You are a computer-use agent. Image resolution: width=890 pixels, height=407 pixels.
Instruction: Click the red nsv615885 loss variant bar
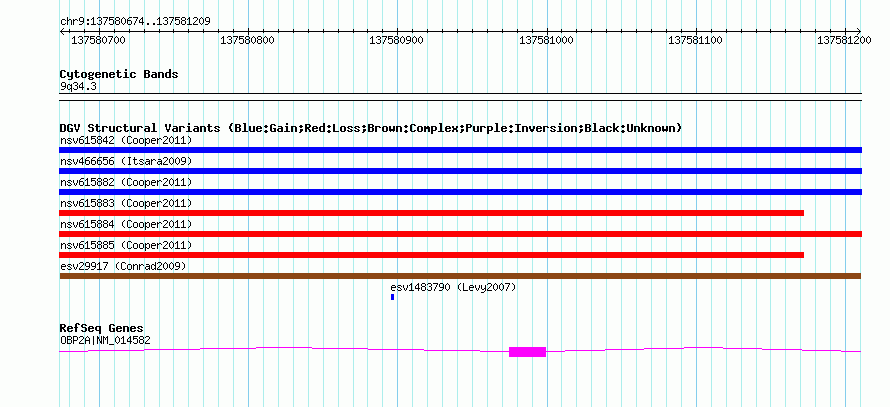(431, 255)
